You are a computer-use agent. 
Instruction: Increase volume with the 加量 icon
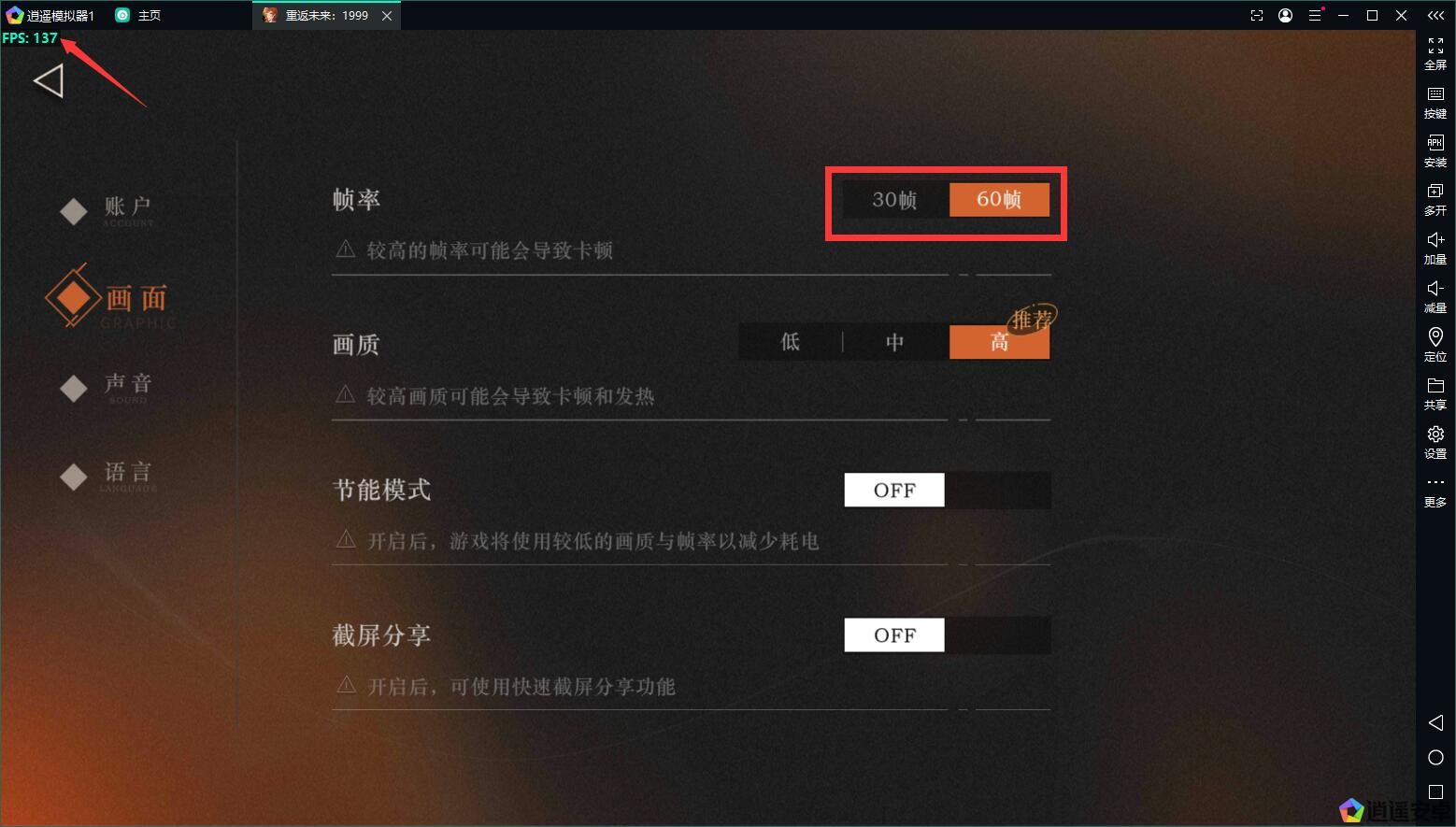(1435, 248)
